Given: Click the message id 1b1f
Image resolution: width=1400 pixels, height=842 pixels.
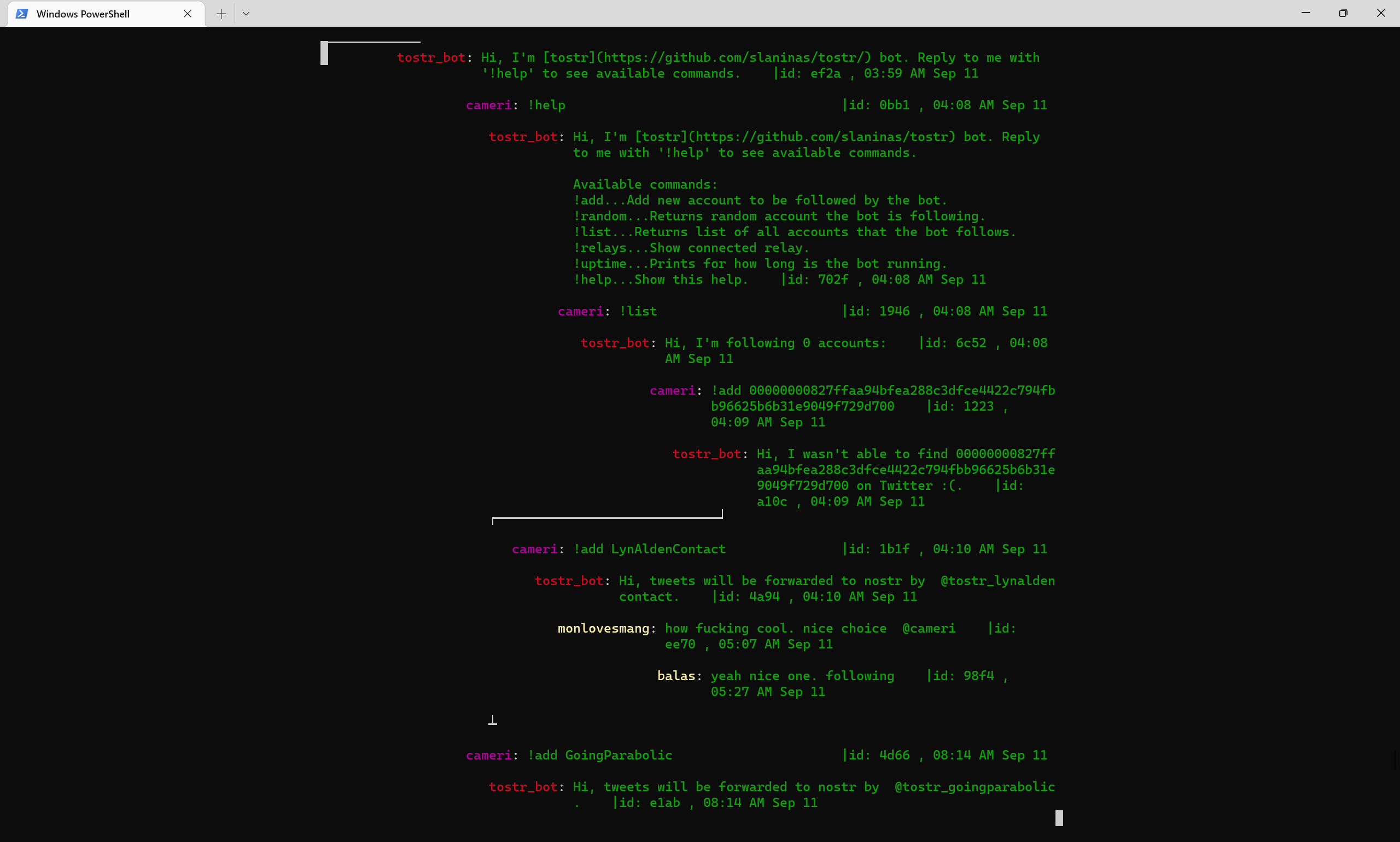Looking at the screenshot, I should click(894, 549).
